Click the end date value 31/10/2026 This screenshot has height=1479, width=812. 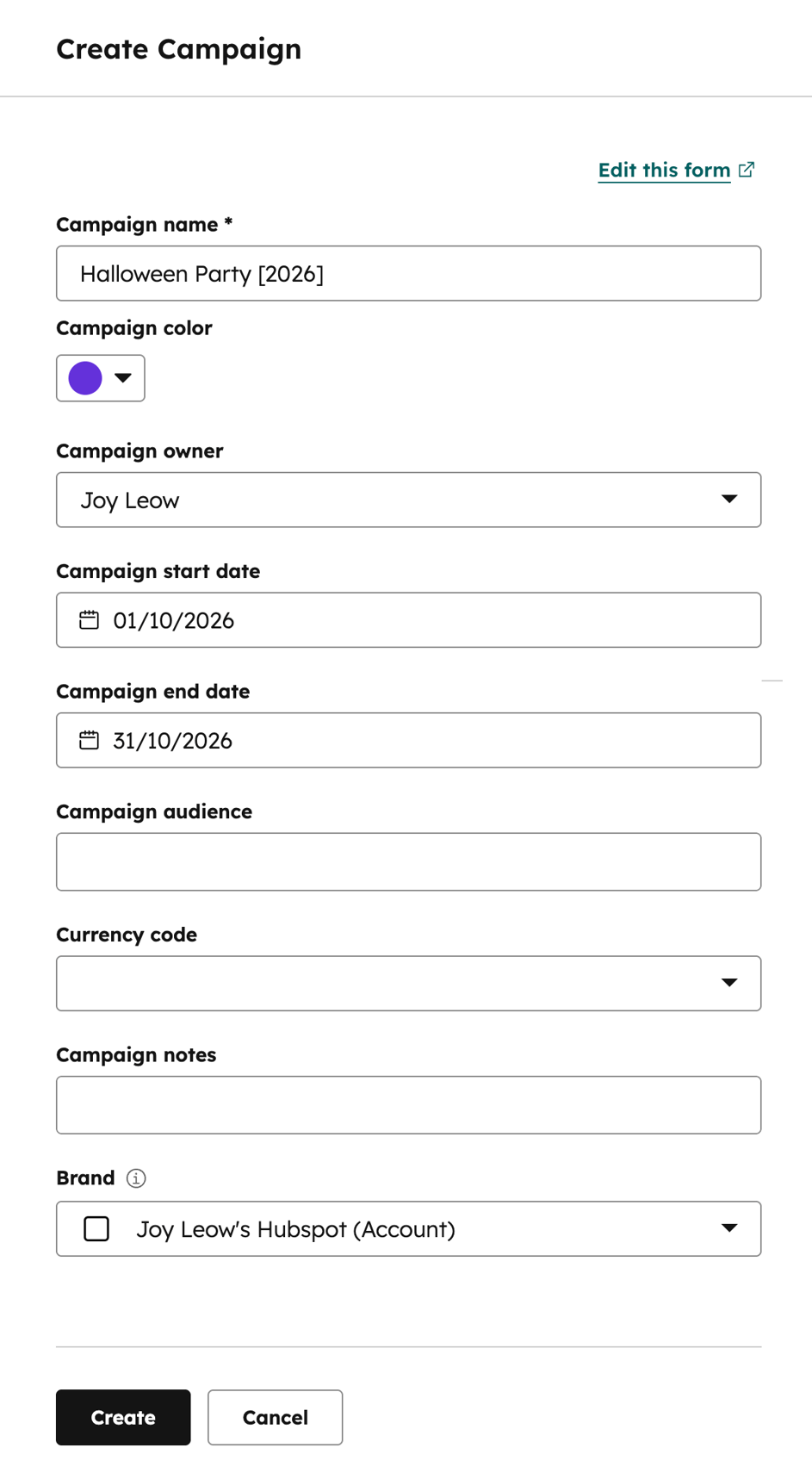coord(172,741)
